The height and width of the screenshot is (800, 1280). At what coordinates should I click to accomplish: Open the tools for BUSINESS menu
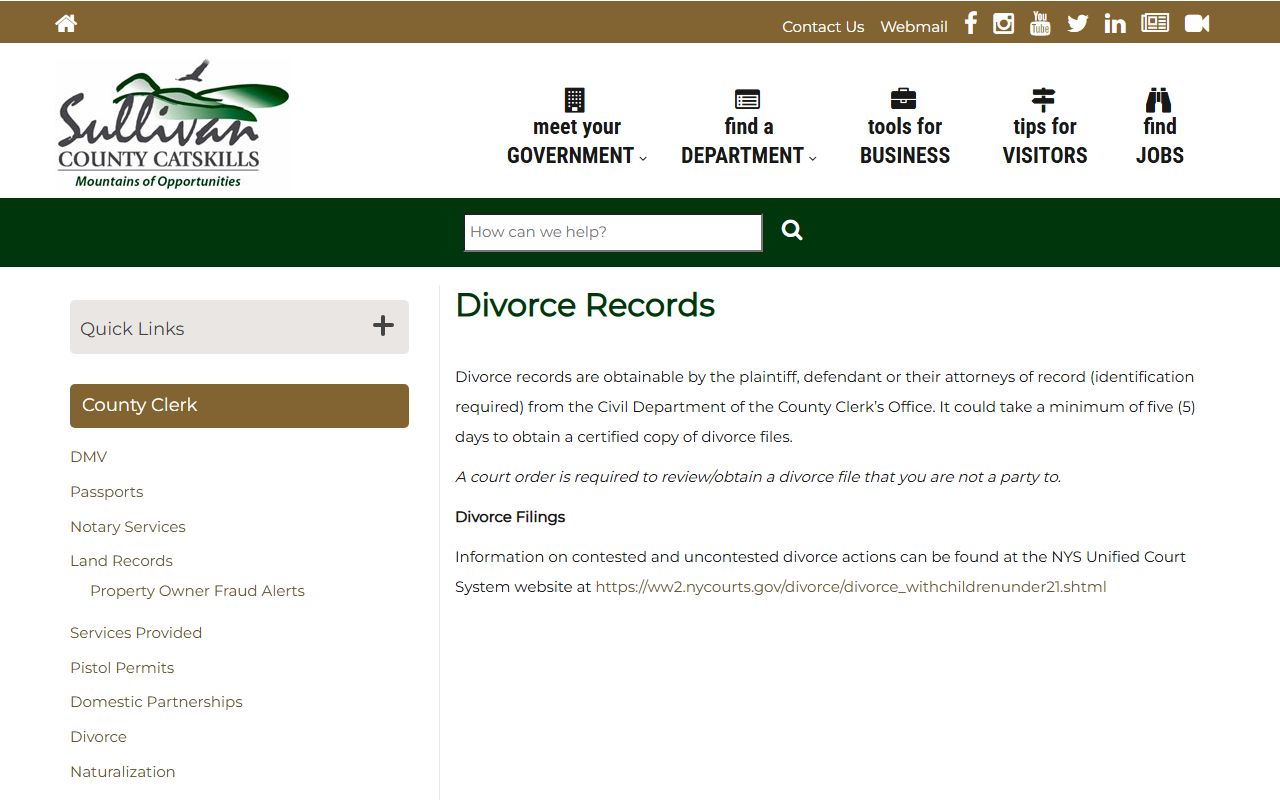(905, 141)
